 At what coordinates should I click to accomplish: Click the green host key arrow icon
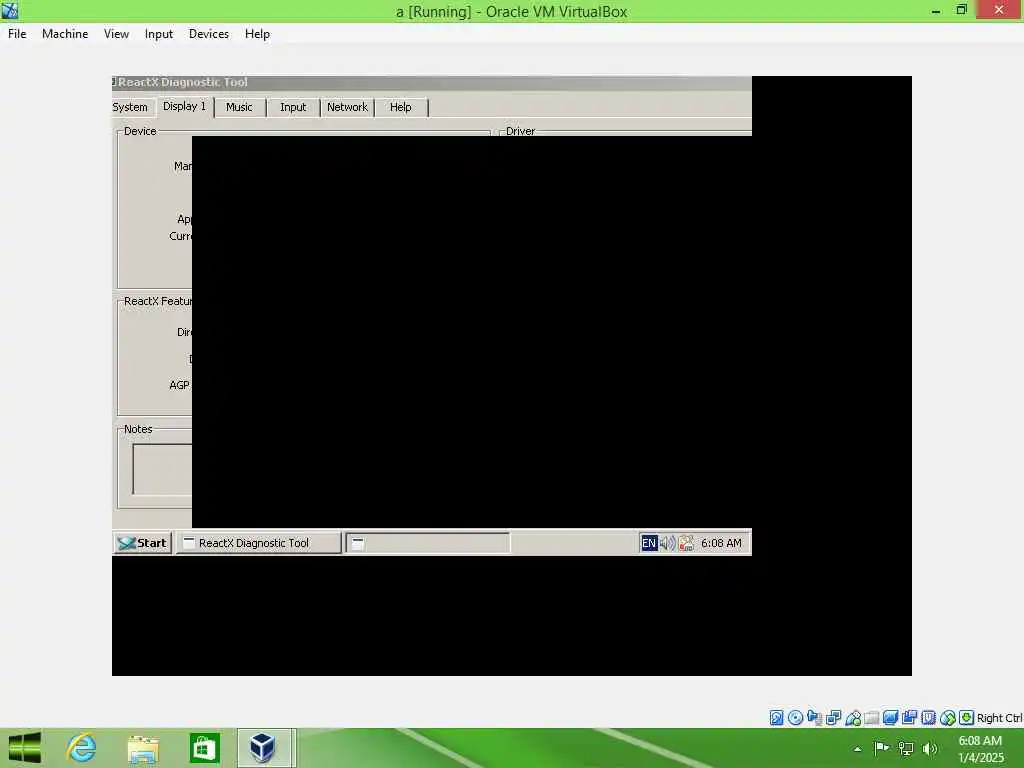(x=967, y=718)
